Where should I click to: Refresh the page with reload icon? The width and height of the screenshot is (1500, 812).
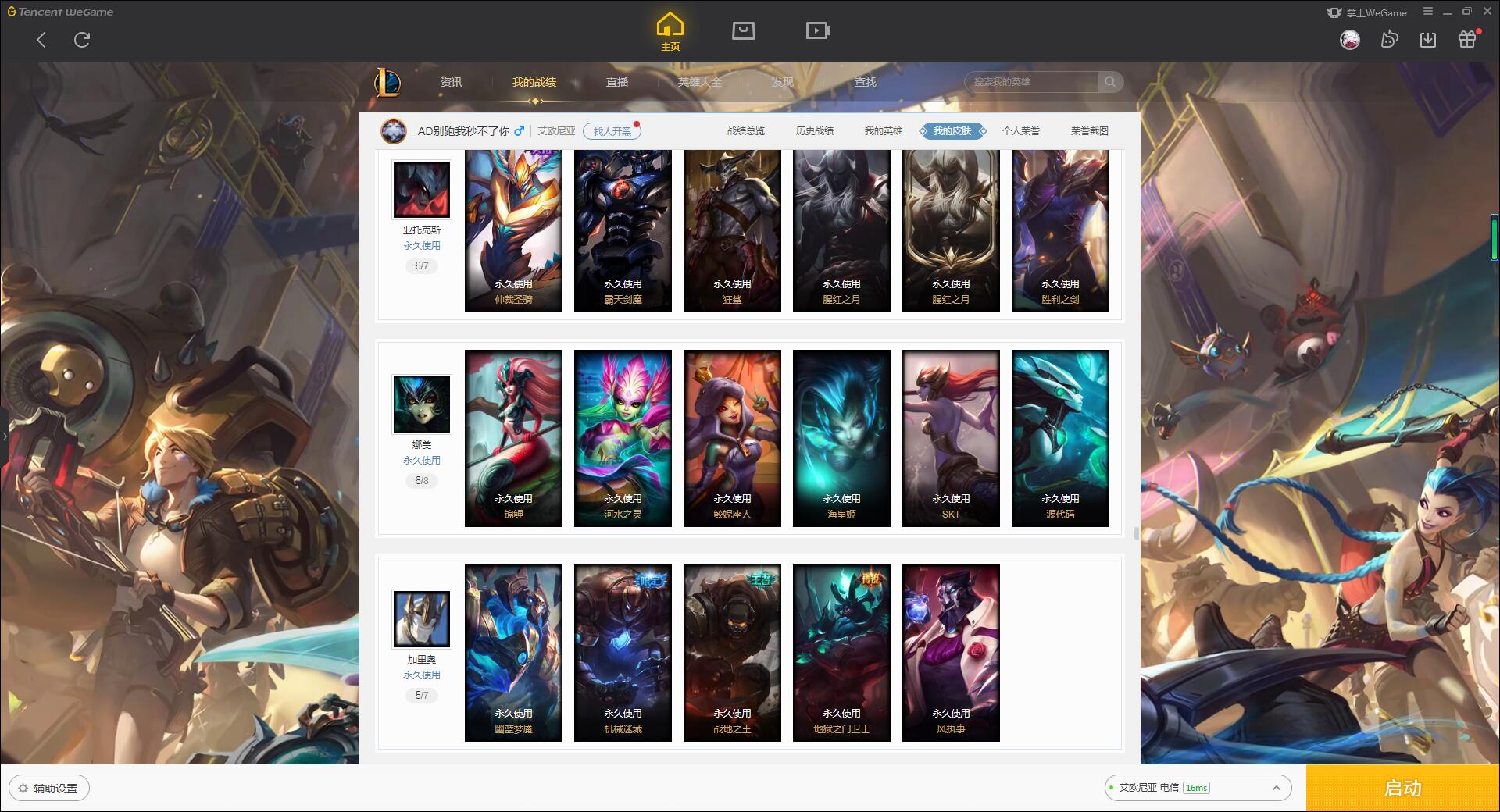point(82,40)
